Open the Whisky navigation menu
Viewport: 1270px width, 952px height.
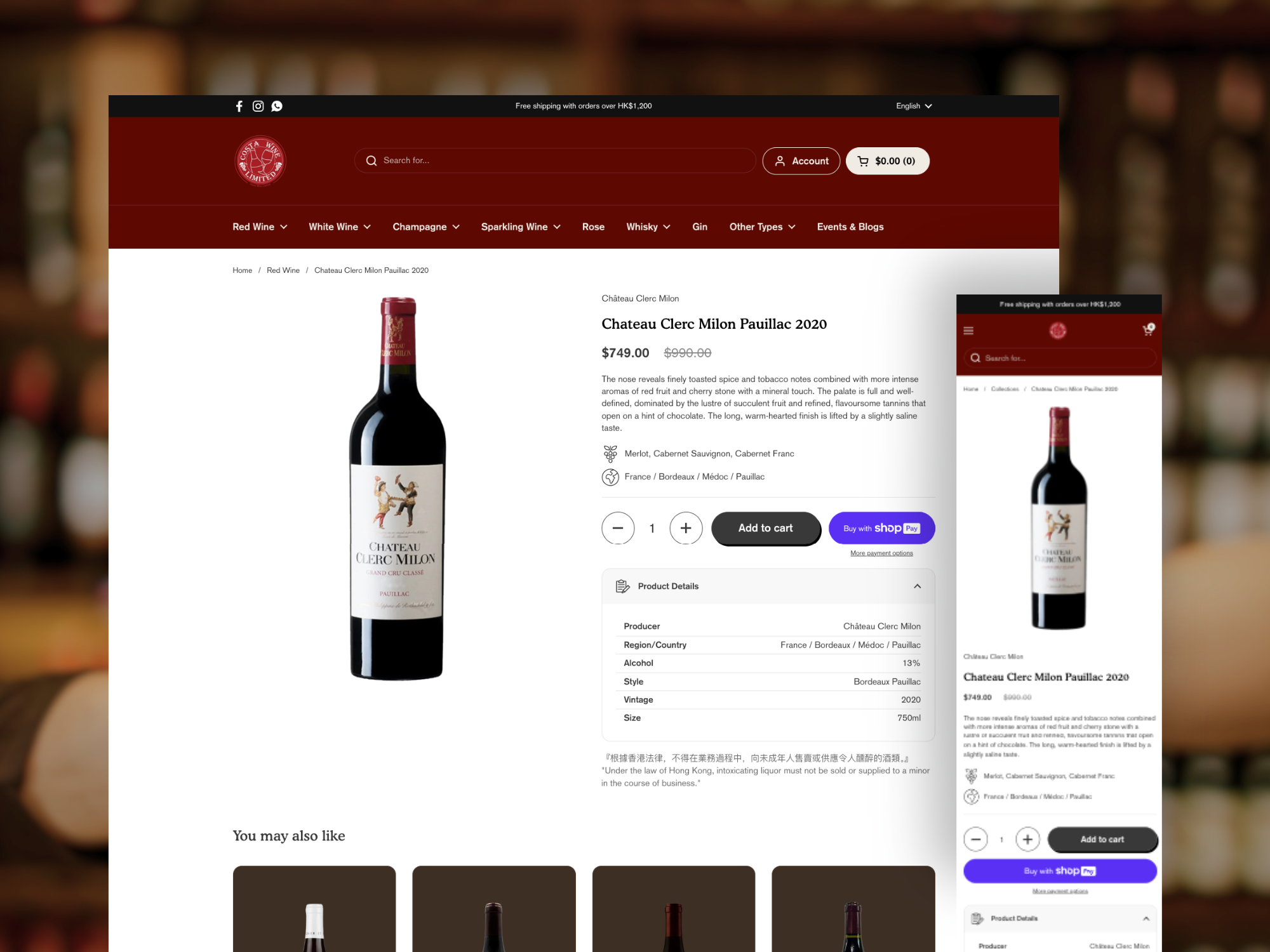click(x=648, y=227)
